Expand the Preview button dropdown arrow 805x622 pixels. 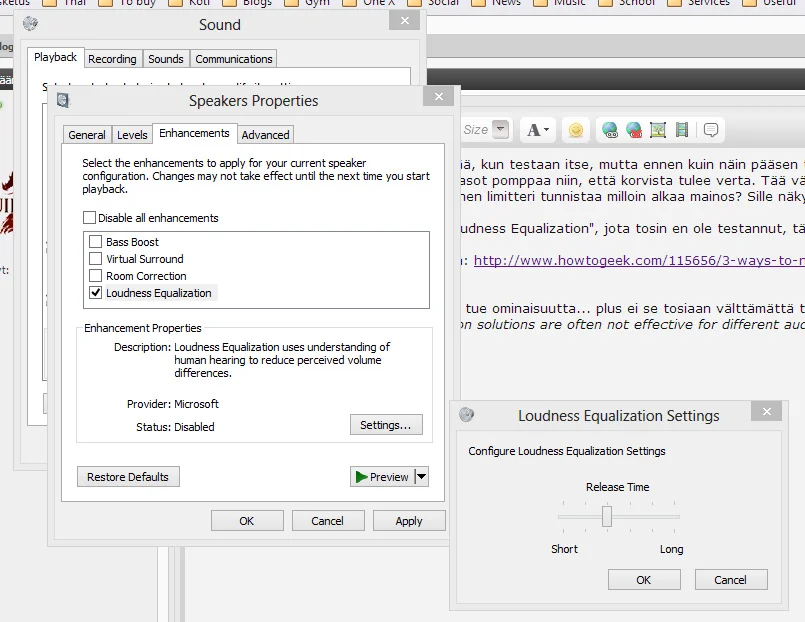[x=421, y=477]
